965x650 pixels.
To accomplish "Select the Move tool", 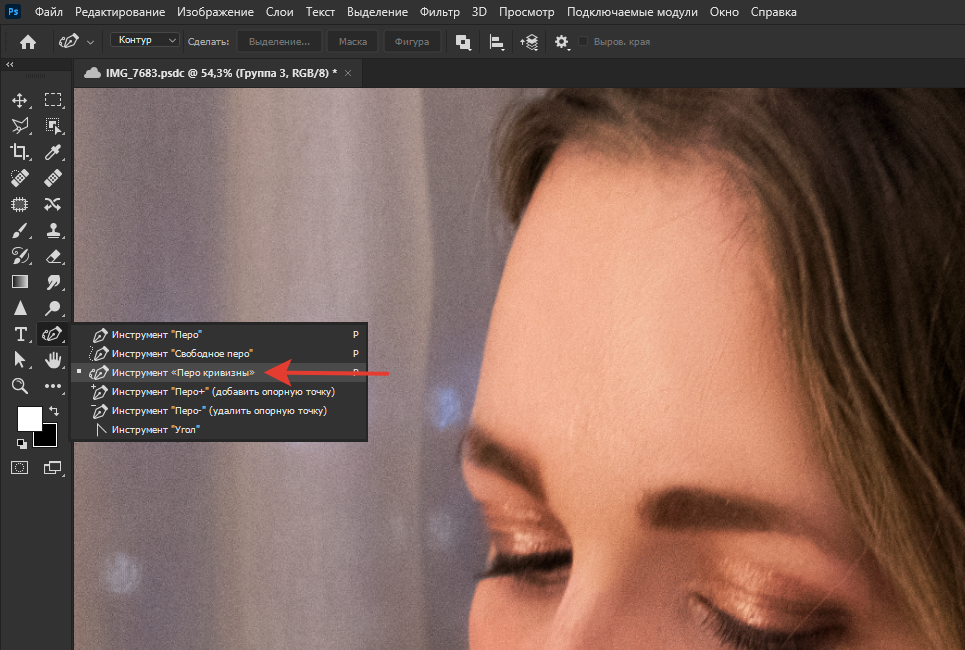I will [20, 100].
